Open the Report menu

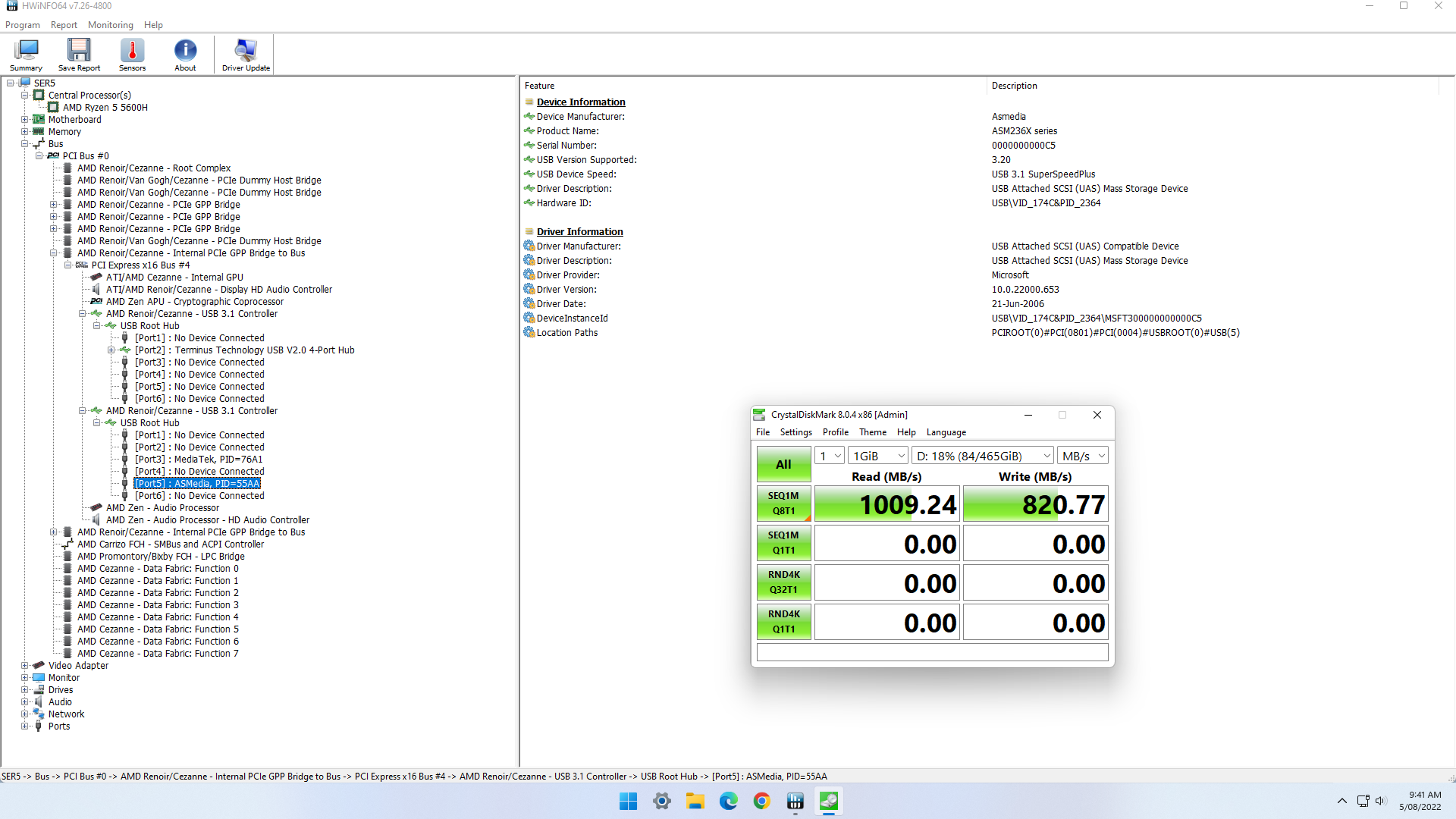point(64,25)
